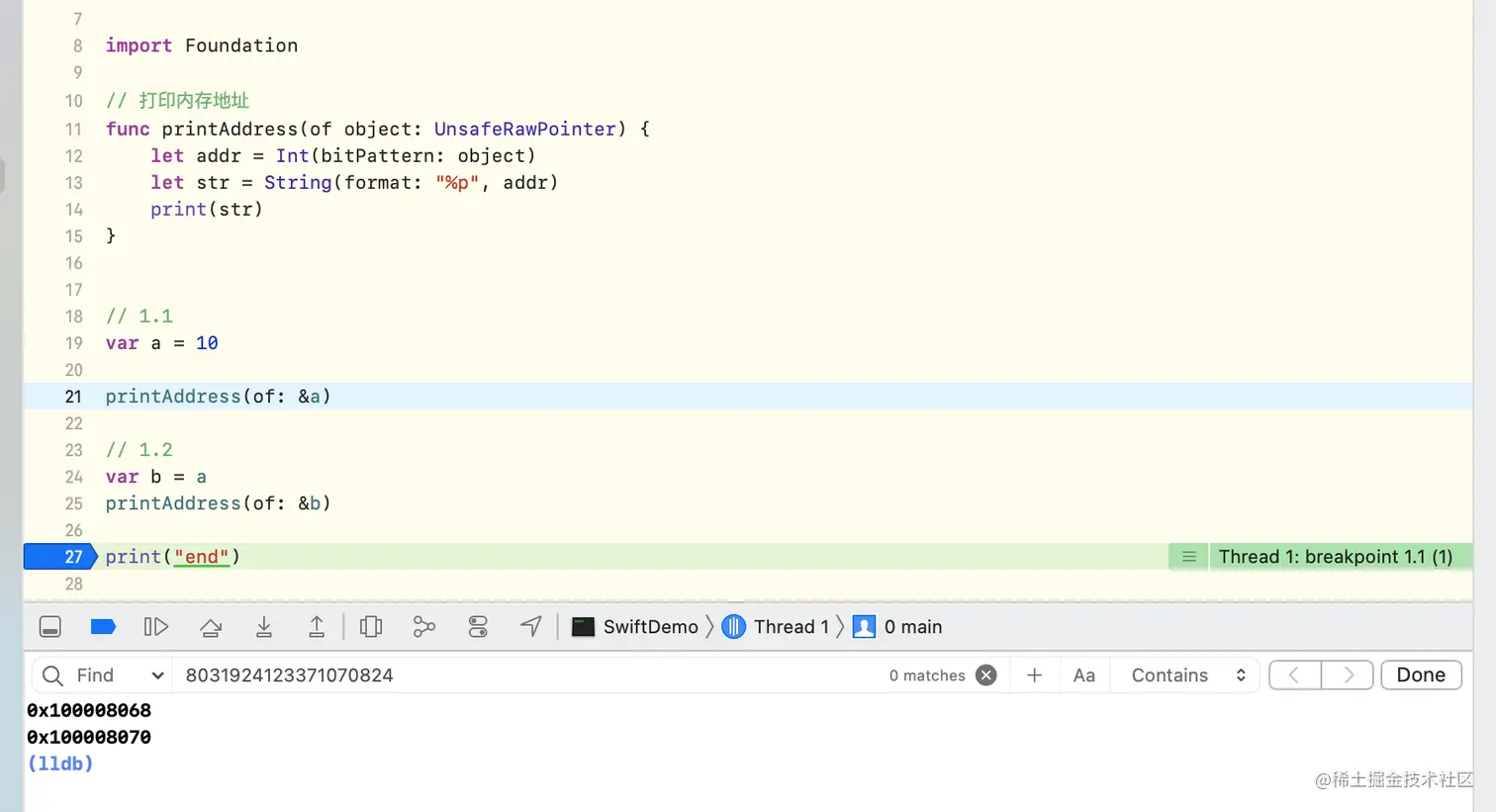Click the var a = 10 line
Image resolution: width=1496 pixels, height=812 pixels.
click(162, 343)
